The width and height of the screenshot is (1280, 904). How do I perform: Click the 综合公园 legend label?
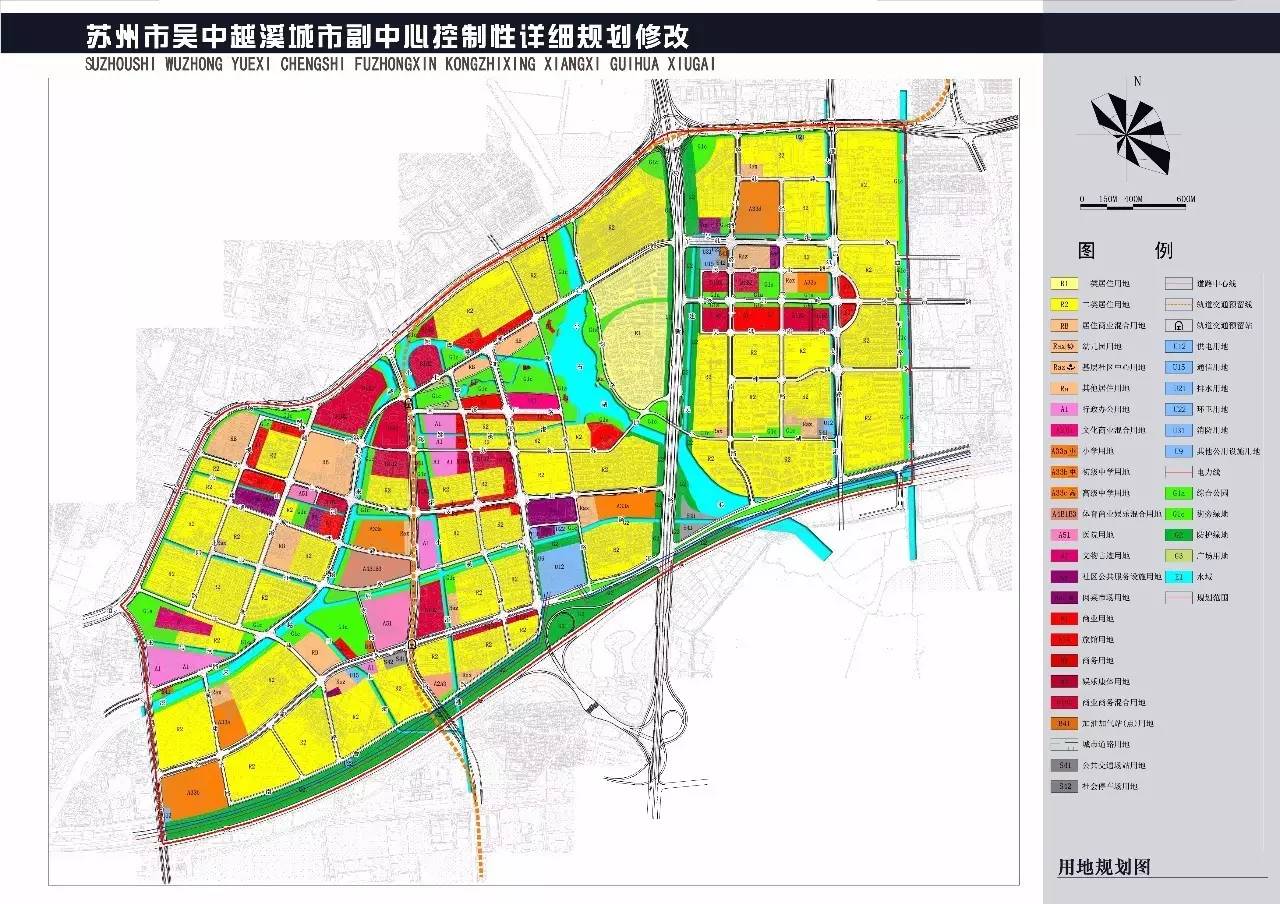1212,493
